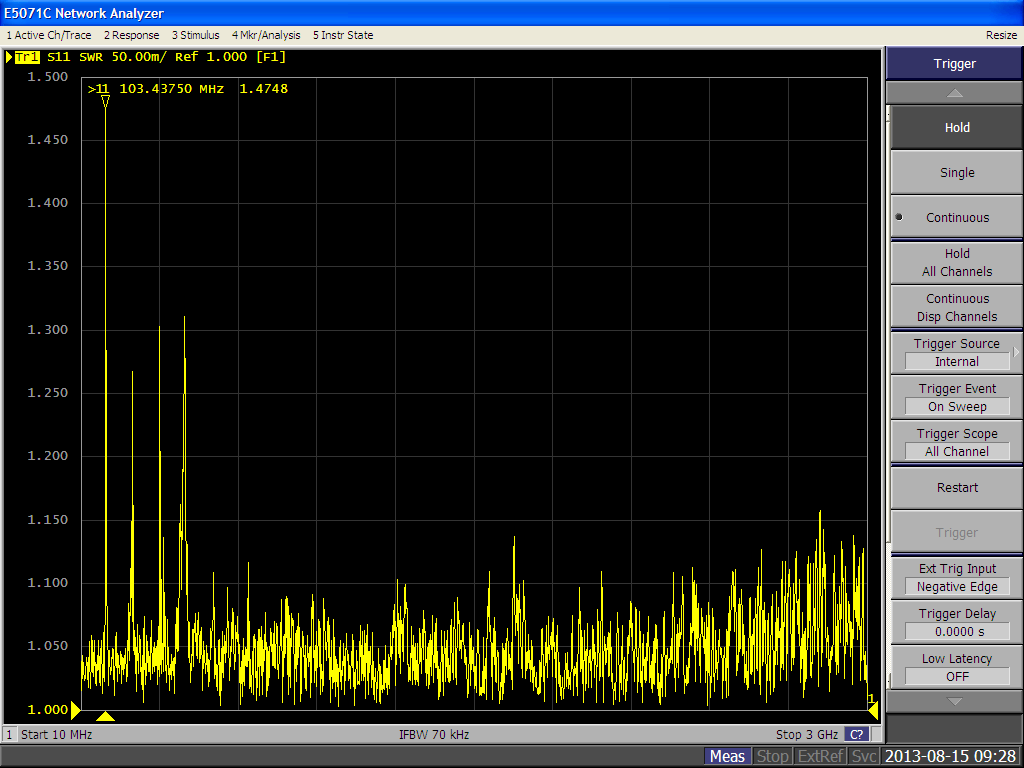This screenshot has width=1024, height=768.
Task: Click the yellow marker position triangle on x-axis
Action: click(105, 715)
